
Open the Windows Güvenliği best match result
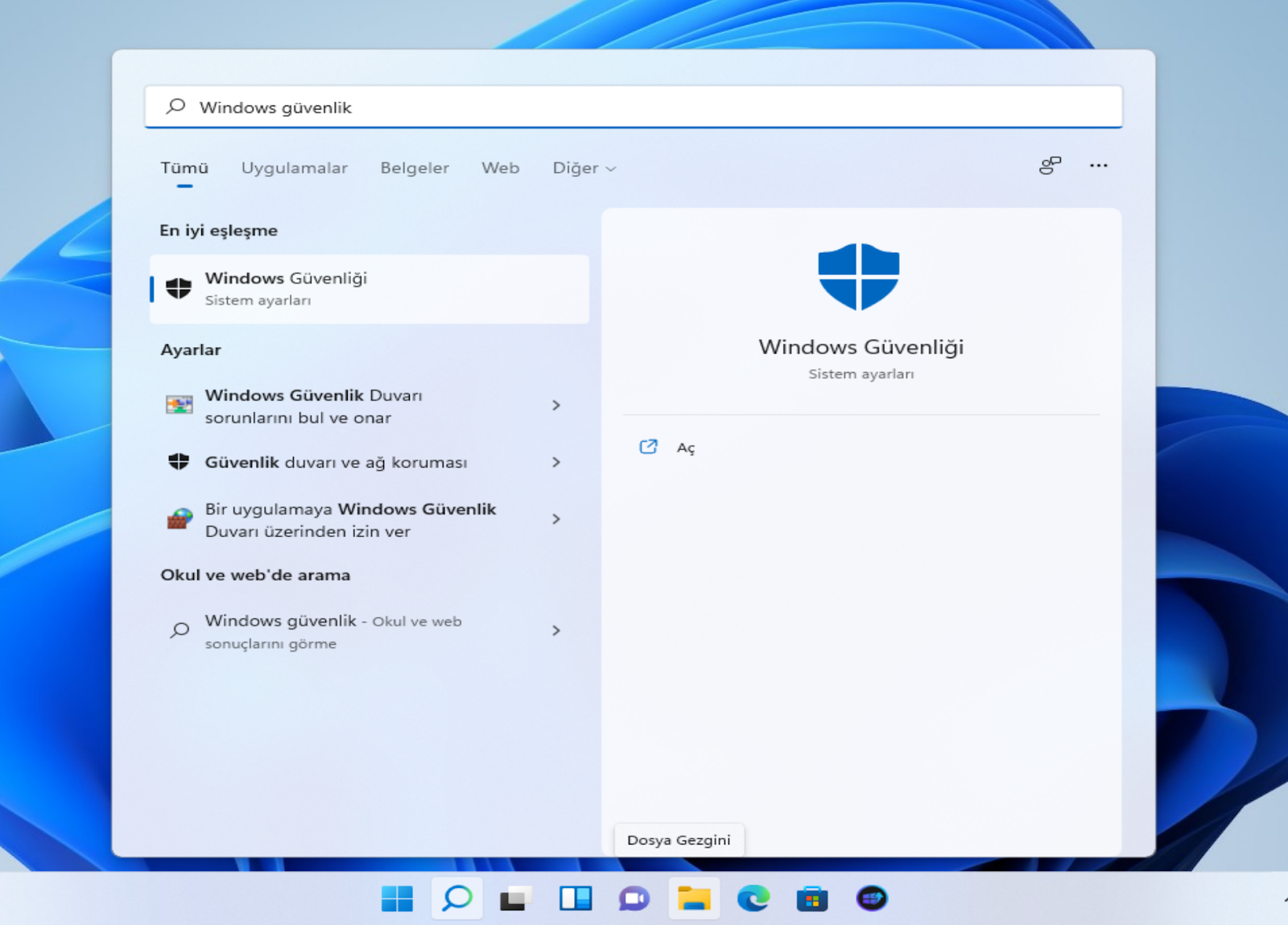point(369,289)
